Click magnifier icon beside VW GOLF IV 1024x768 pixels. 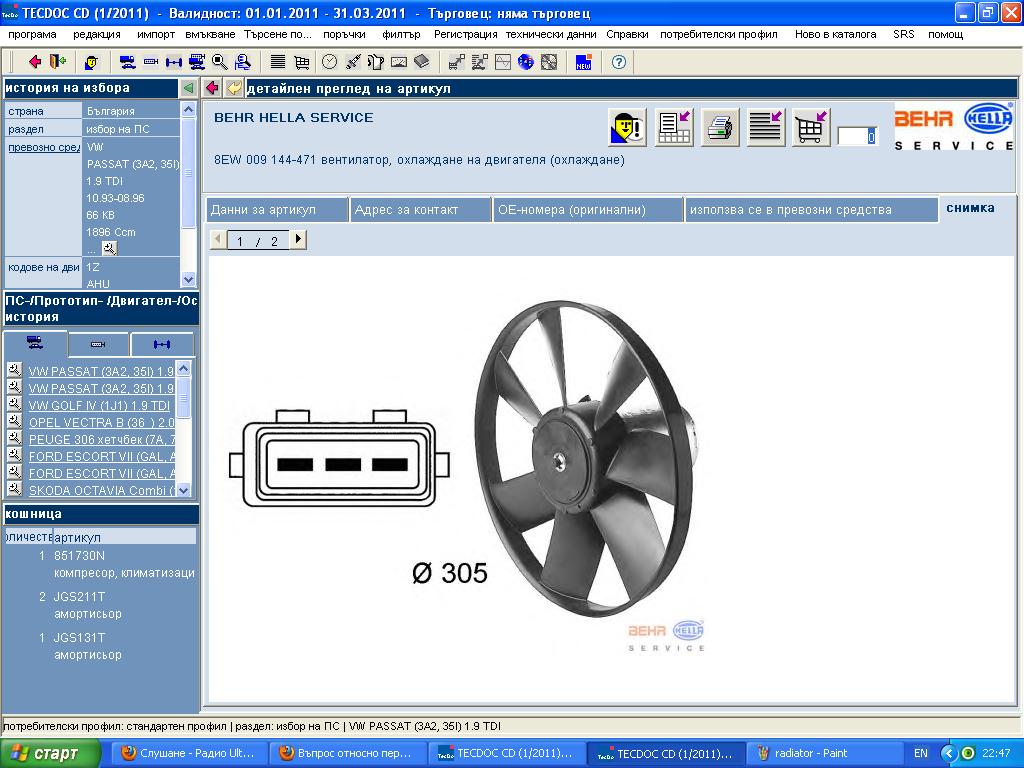pyautogui.click(x=14, y=405)
